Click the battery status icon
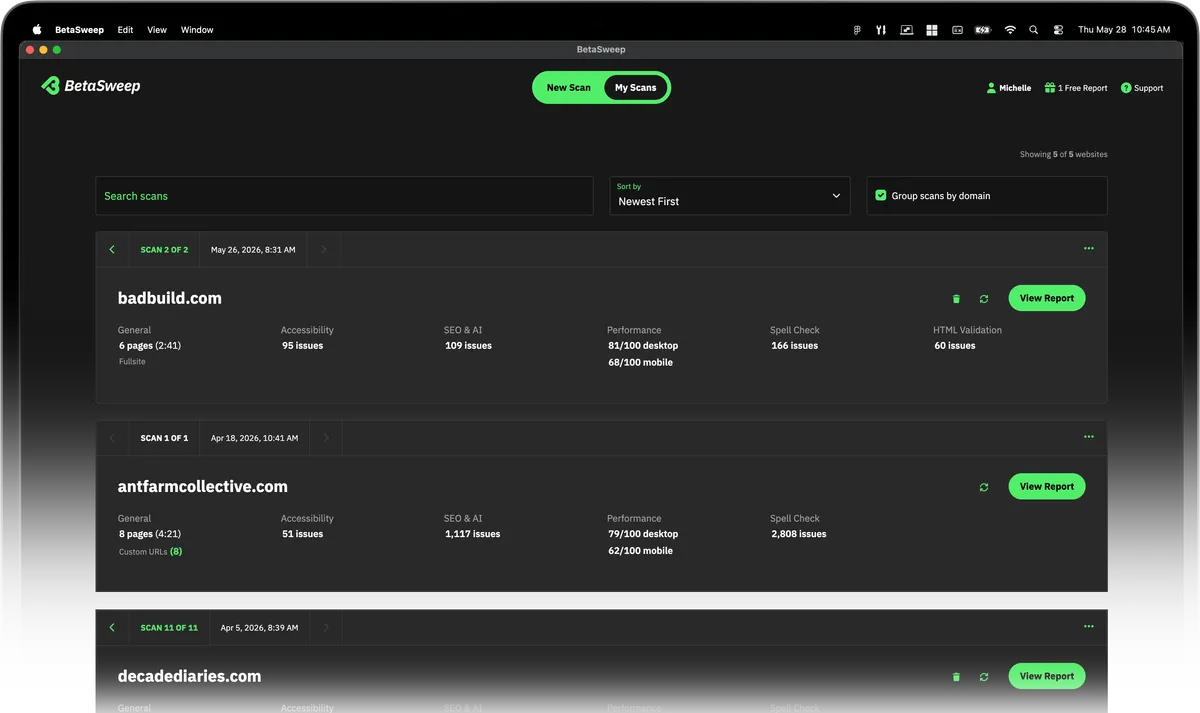Image resolution: width=1200 pixels, height=713 pixels. 982,30
